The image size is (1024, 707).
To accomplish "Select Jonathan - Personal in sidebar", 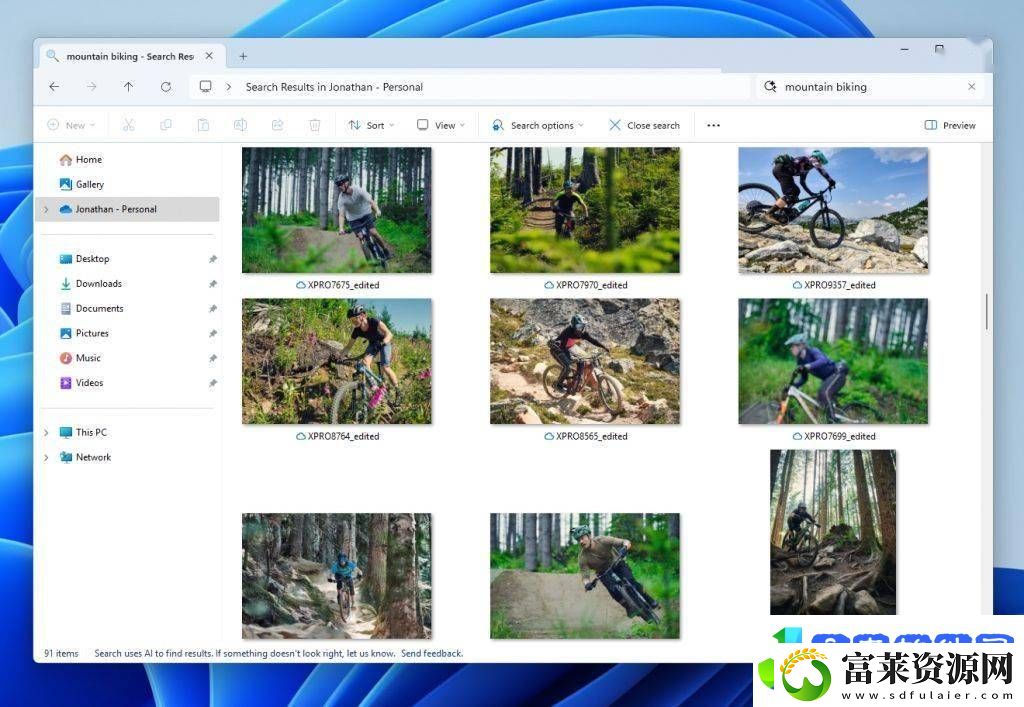I will coord(127,210).
